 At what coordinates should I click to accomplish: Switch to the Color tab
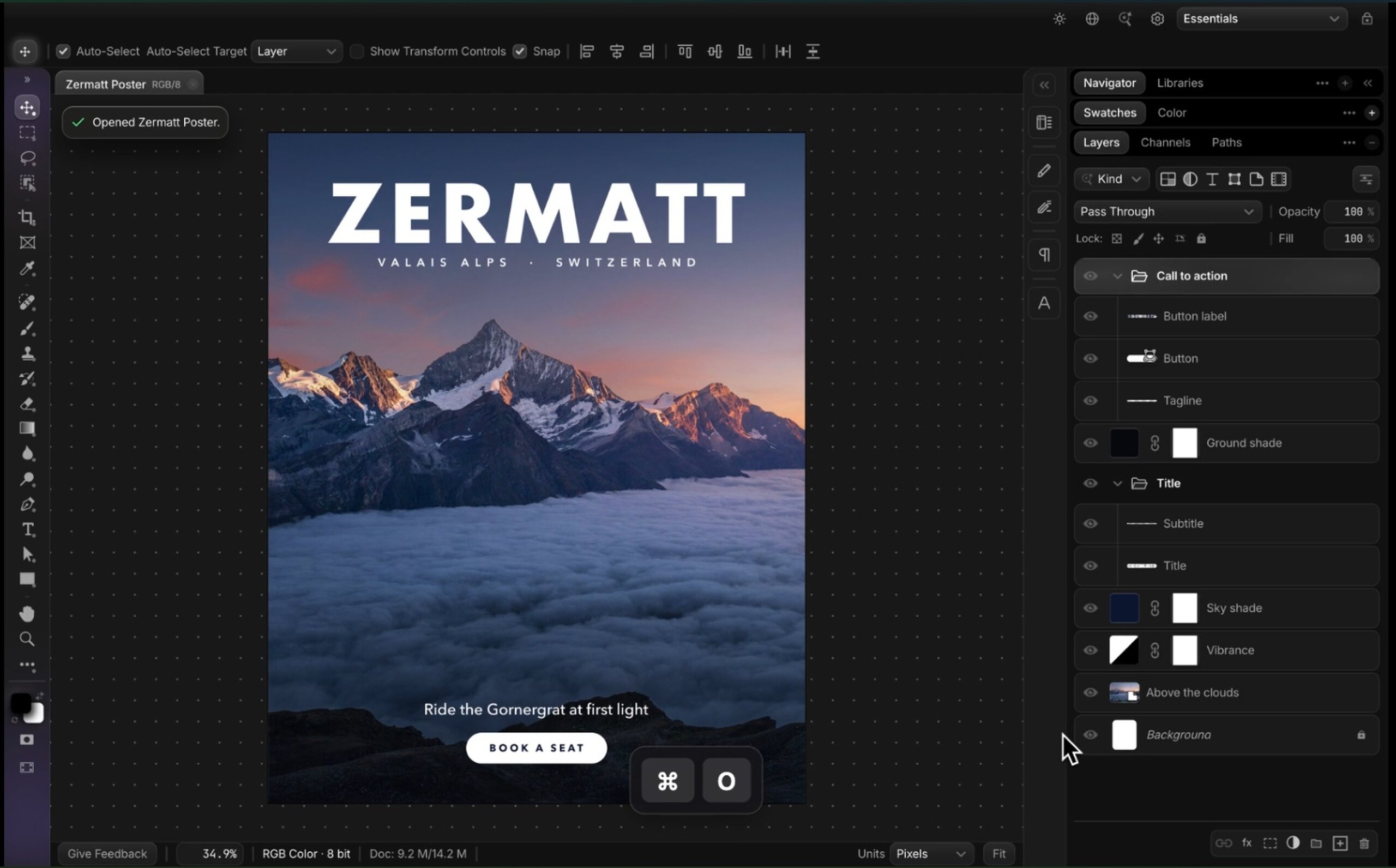coord(1171,113)
